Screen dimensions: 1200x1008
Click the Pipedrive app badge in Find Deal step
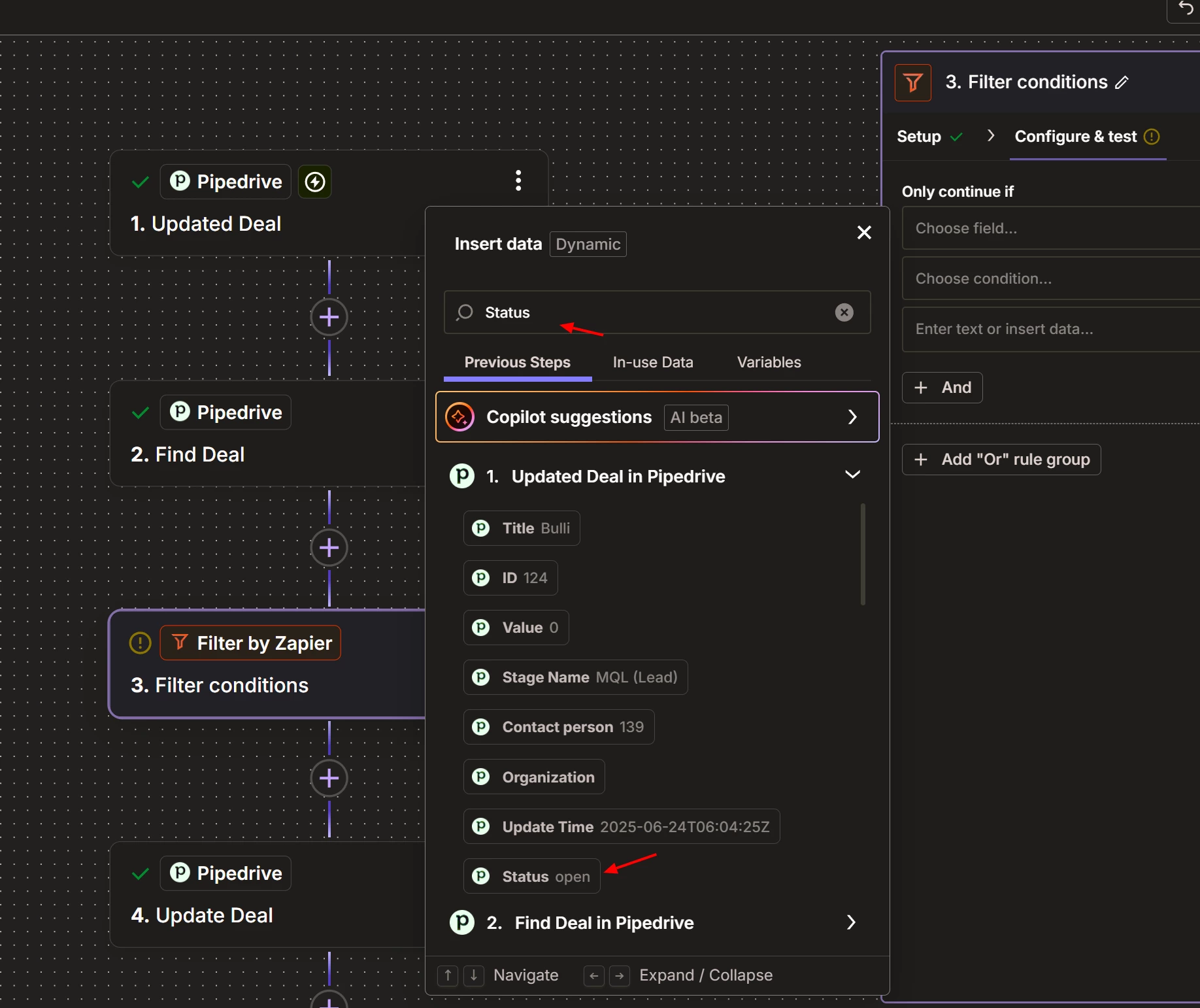point(225,412)
